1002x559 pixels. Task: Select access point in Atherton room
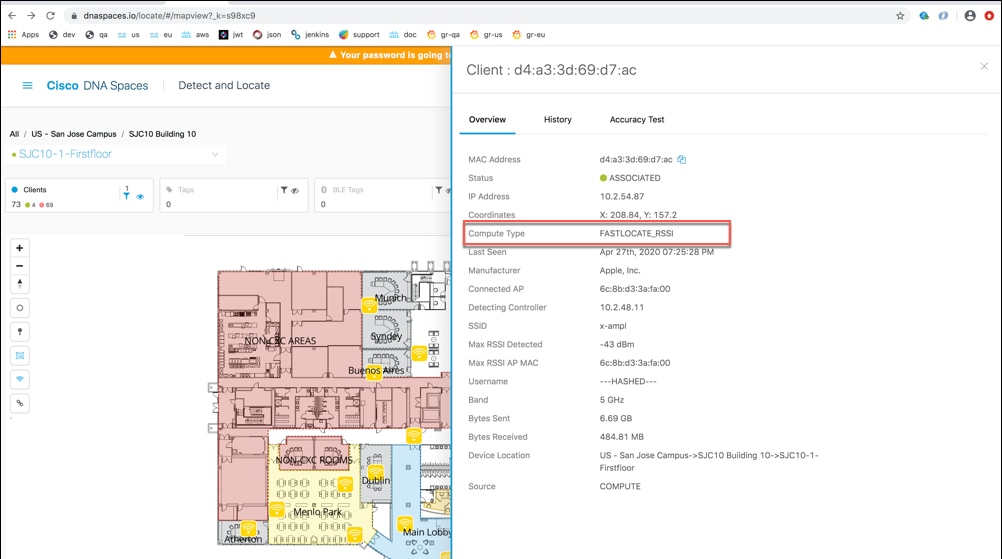click(x=248, y=528)
